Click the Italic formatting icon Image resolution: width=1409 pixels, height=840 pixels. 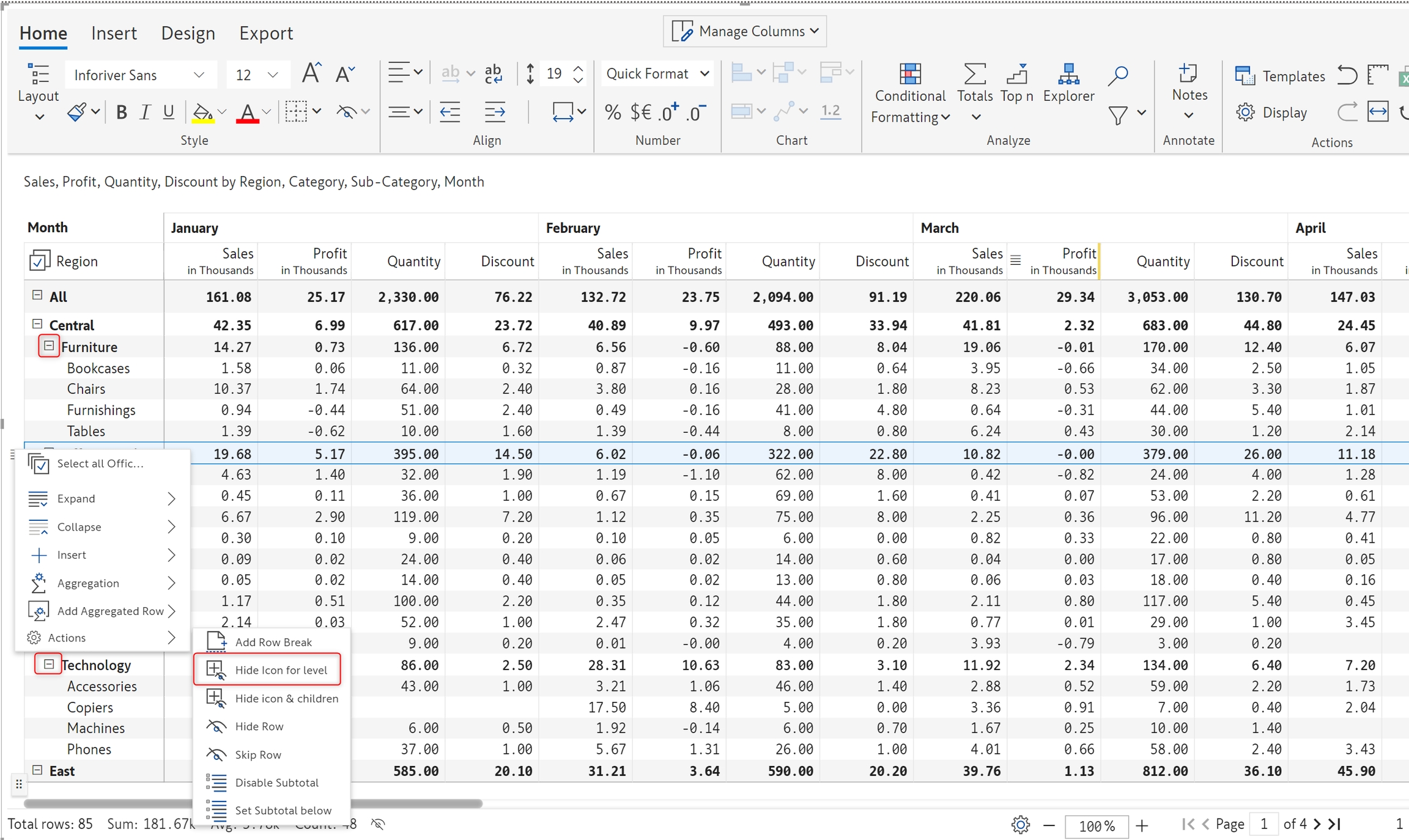(145, 112)
